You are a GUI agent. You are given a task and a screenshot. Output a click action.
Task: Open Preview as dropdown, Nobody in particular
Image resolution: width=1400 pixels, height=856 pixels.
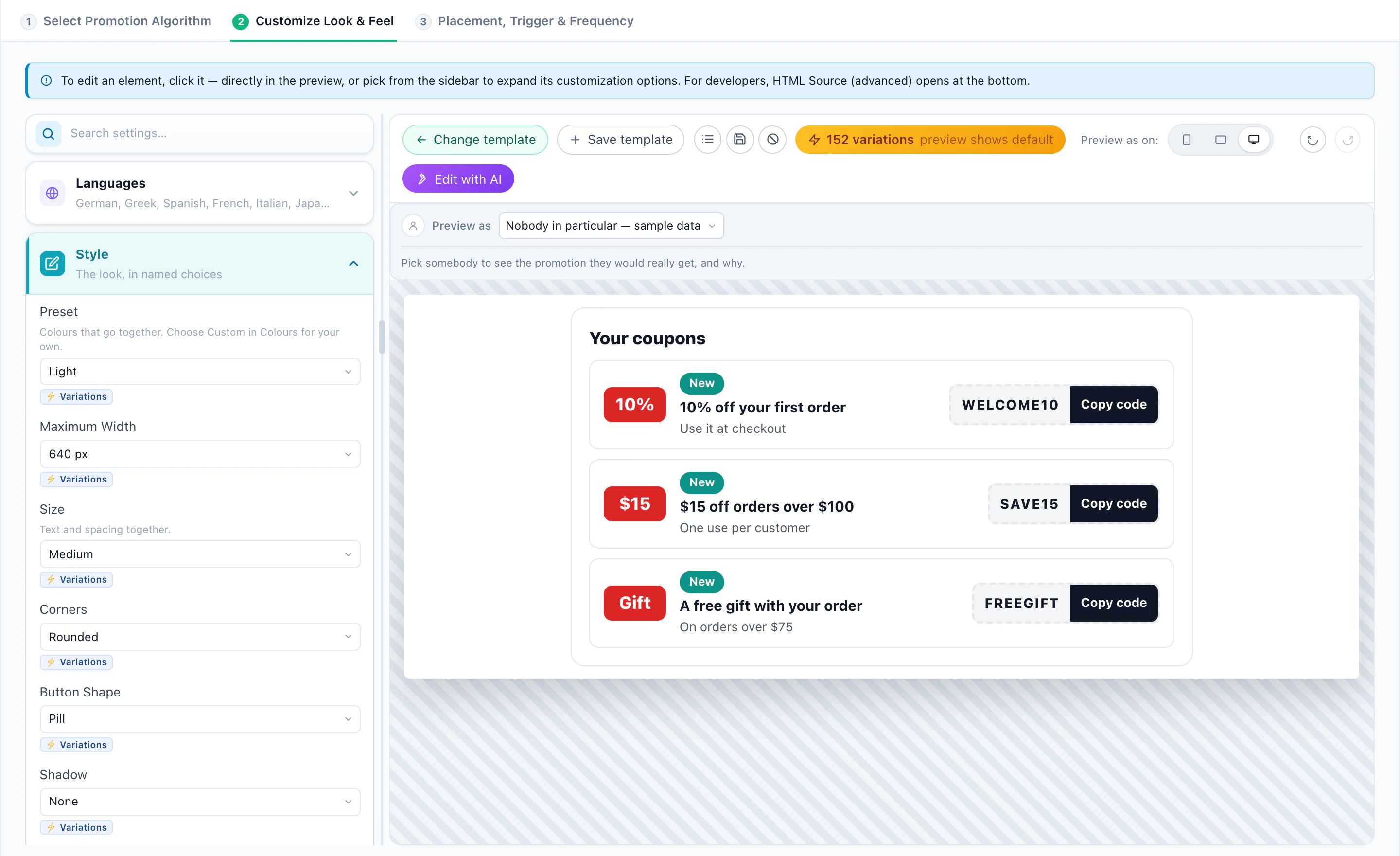pos(612,226)
